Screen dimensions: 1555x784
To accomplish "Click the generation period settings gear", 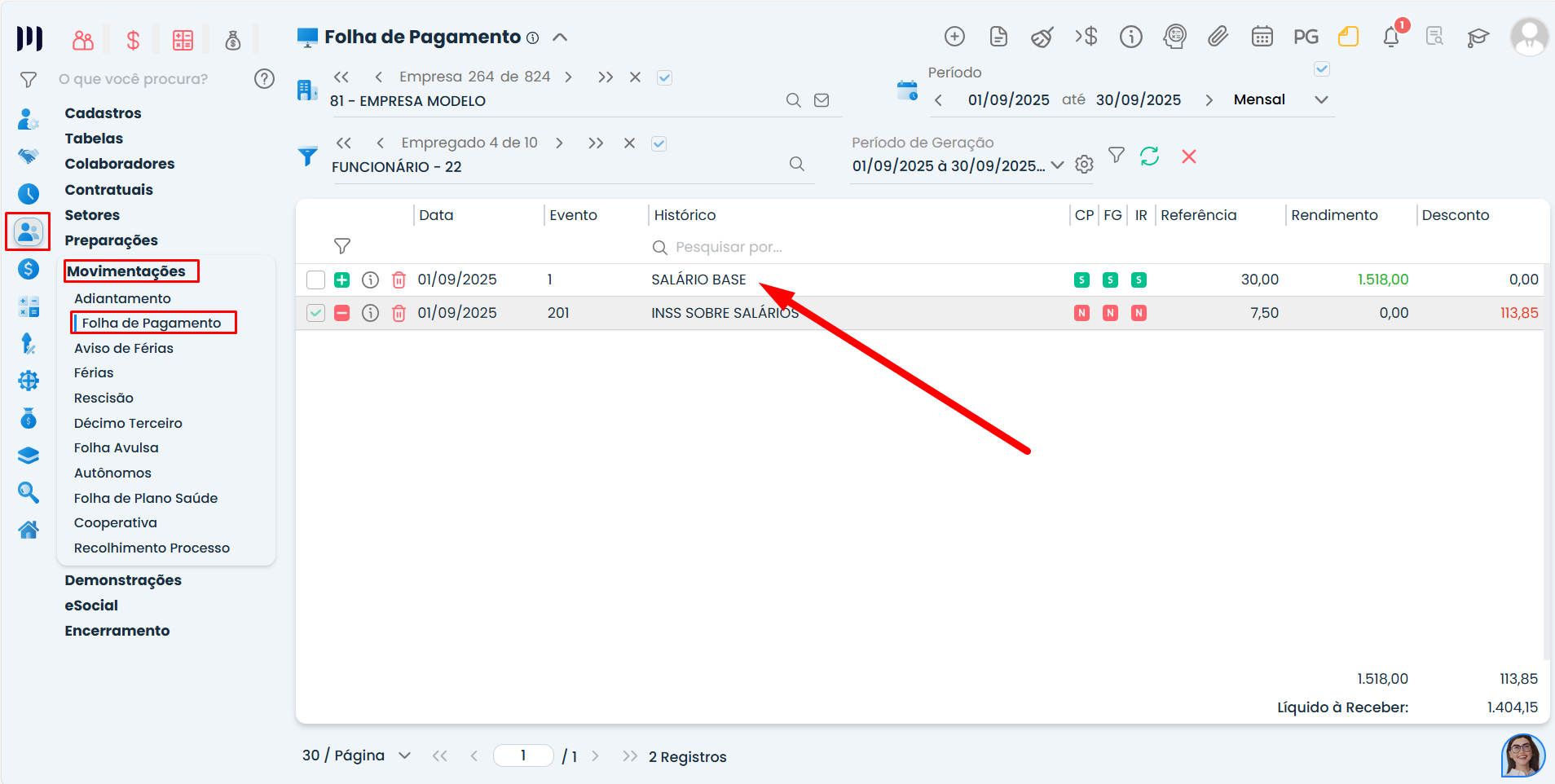I will [x=1084, y=165].
